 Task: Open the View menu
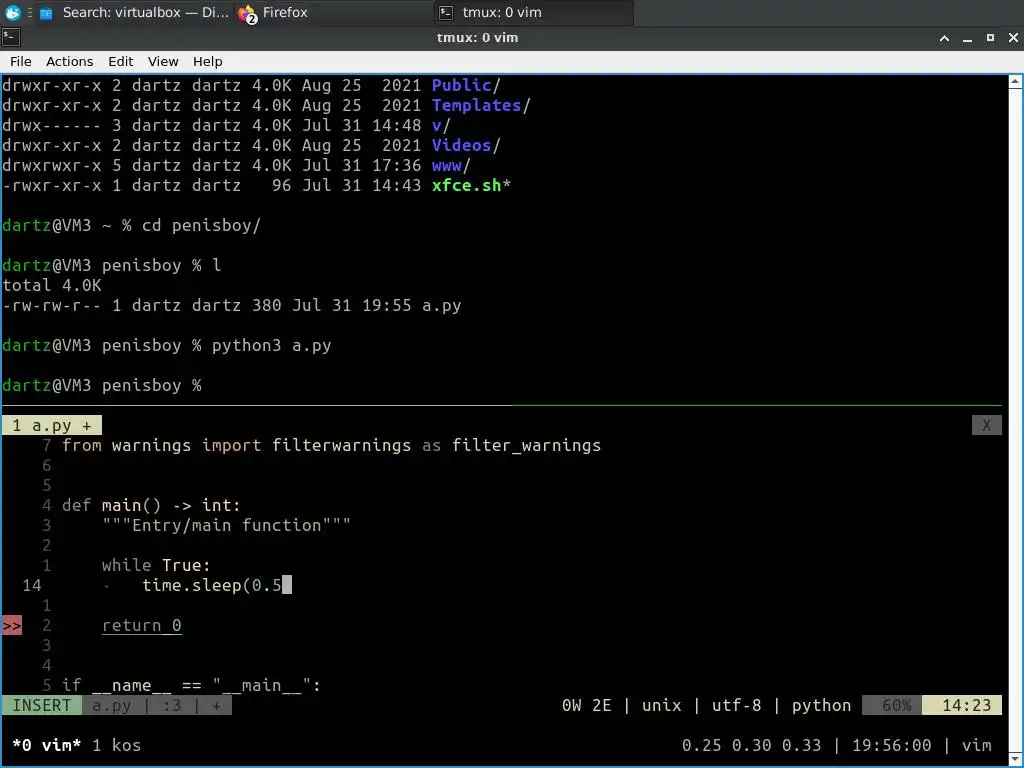point(163,61)
